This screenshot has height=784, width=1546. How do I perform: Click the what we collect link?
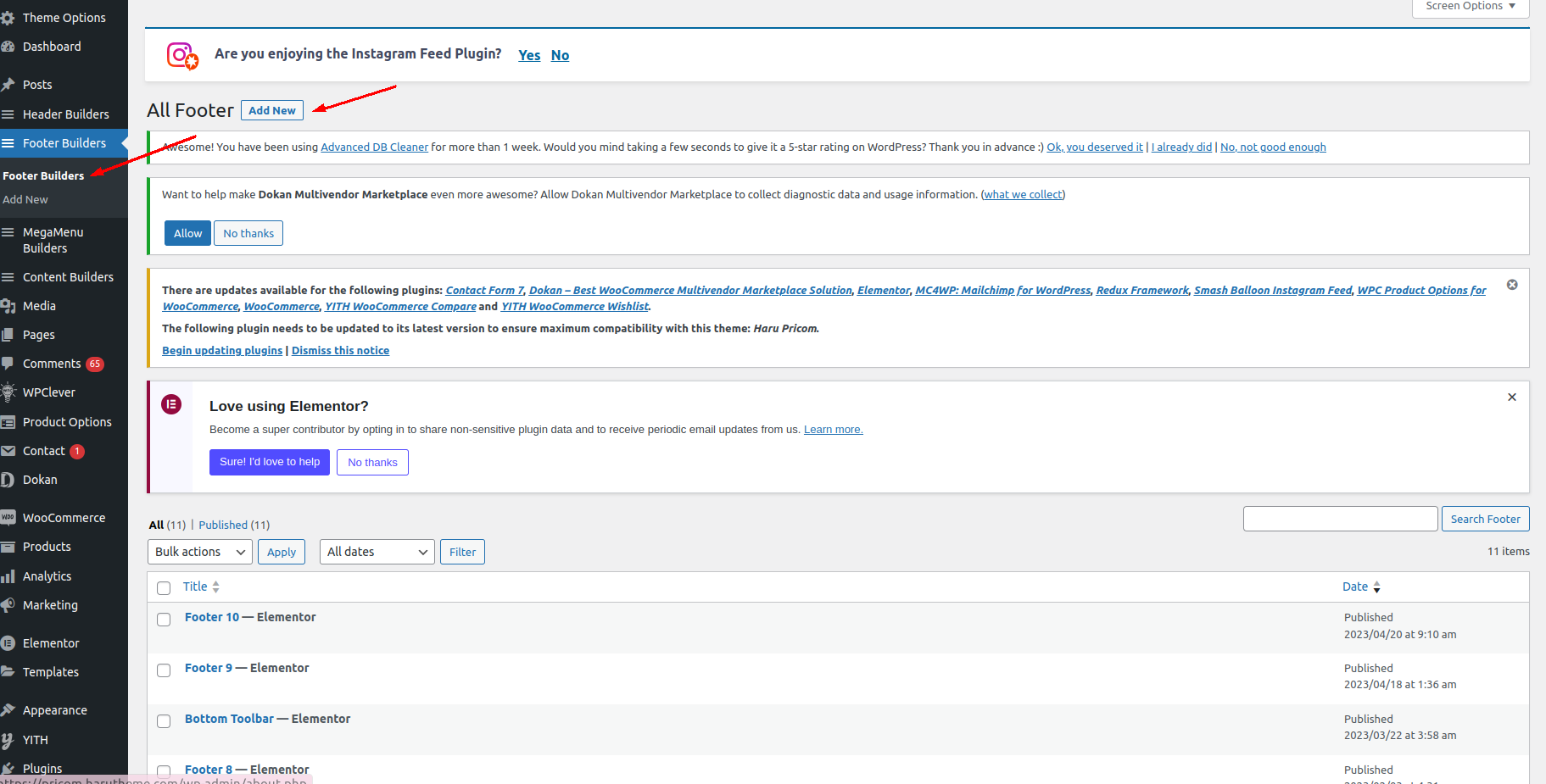[1023, 194]
